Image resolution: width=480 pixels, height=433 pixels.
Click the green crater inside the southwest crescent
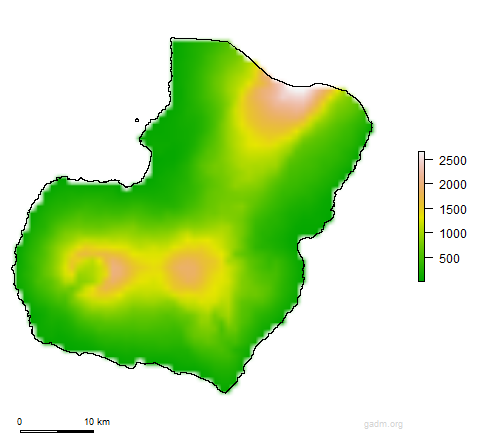88,273
